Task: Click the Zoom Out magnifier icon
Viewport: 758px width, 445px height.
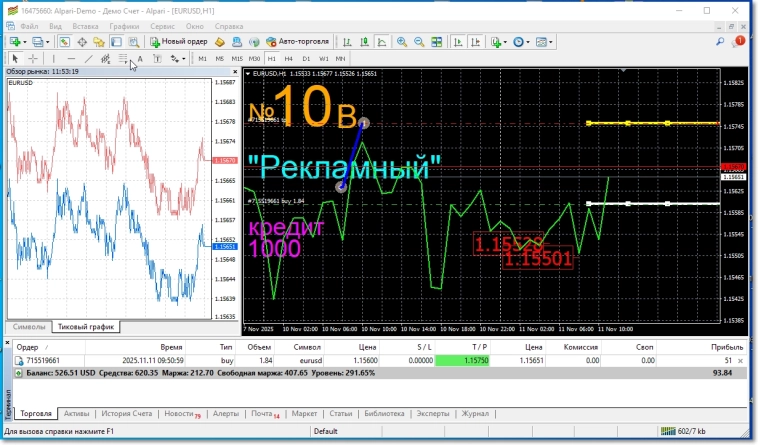Action: (x=419, y=42)
